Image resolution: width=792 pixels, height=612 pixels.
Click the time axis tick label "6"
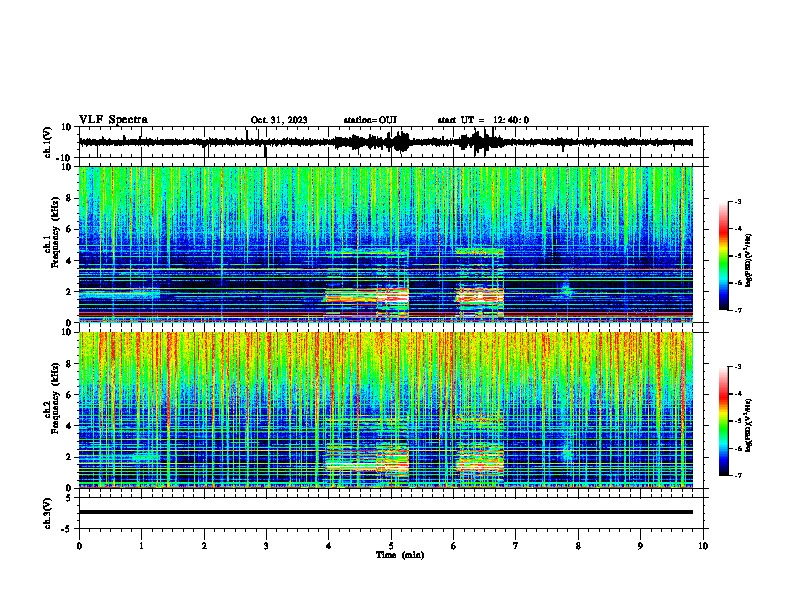click(x=454, y=546)
